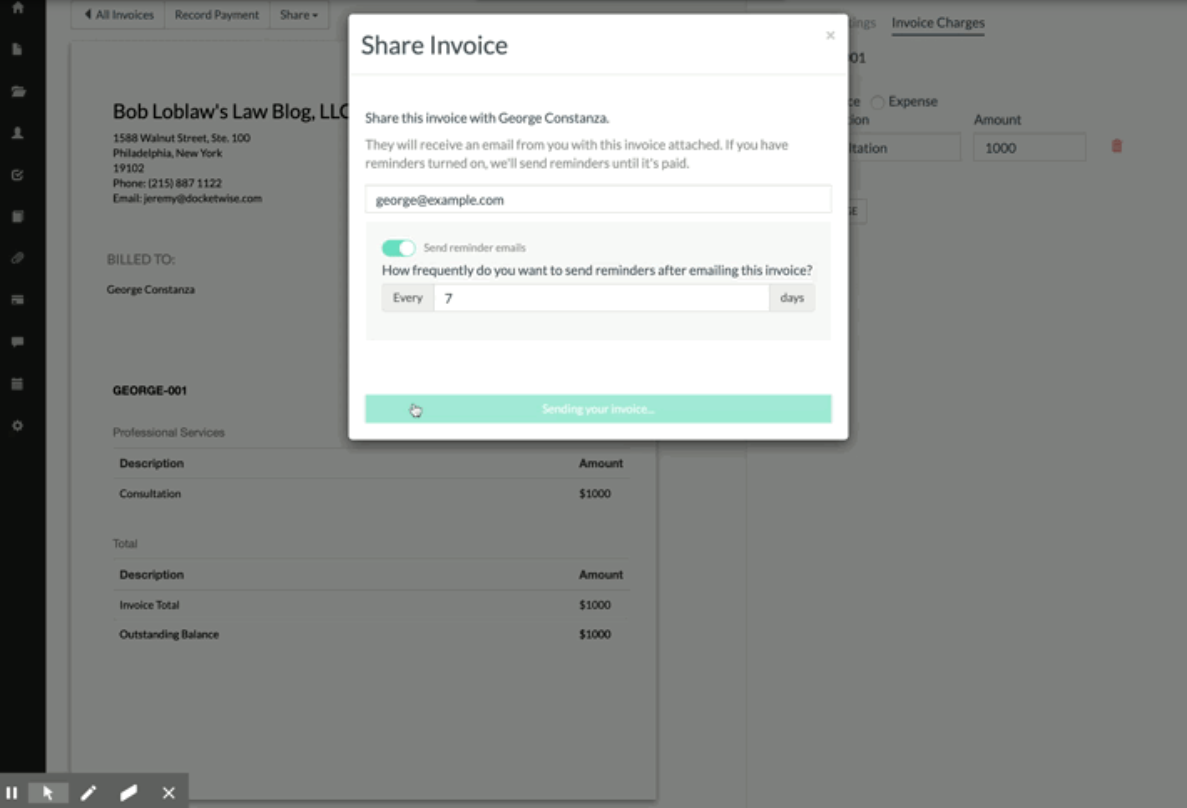Open the person icon in the sidebar
Image resolution: width=1187 pixels, height=808 pixels.
pyautogui.click(x=17, y=133)
